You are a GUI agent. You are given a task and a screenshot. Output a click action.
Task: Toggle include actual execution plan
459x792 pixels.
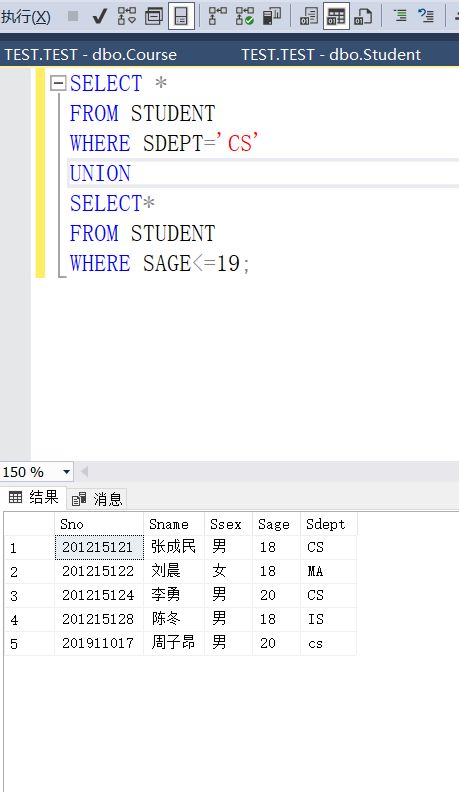tap(218, 16)
